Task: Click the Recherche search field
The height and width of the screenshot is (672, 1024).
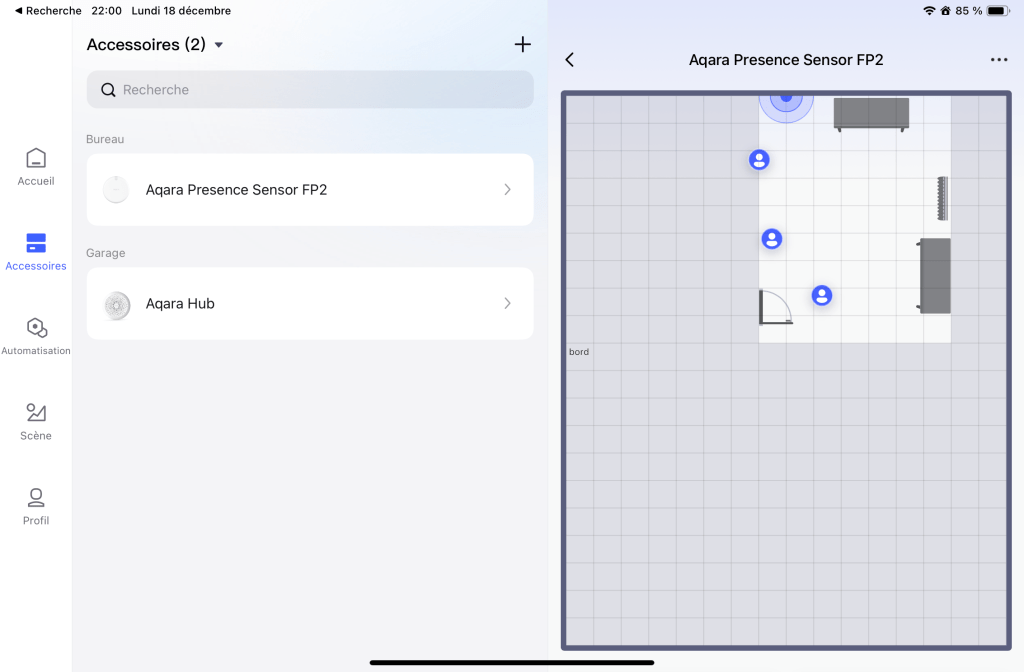Action: click(x=310, y=90)
